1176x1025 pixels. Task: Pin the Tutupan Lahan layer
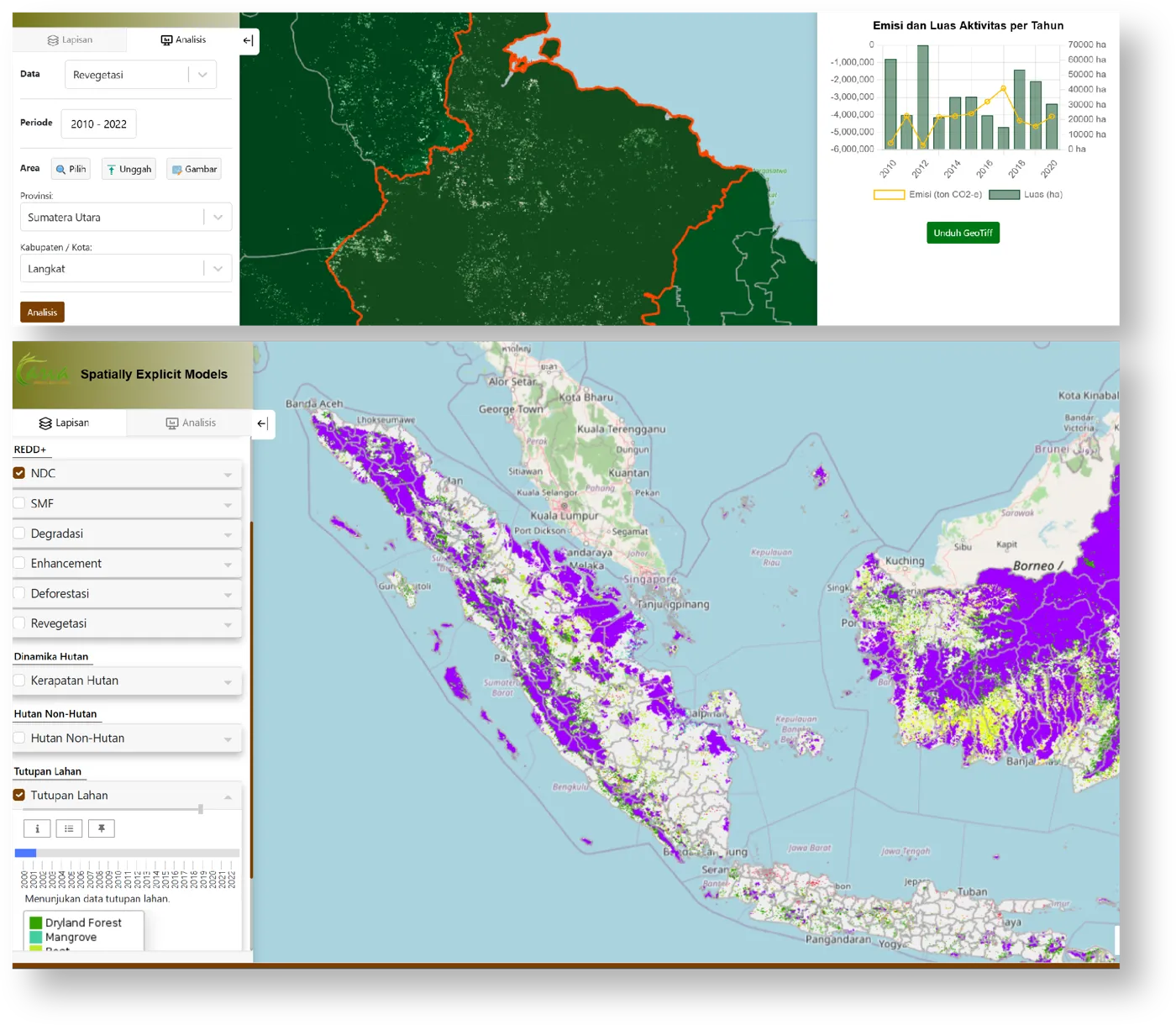[x=101, y=828]
